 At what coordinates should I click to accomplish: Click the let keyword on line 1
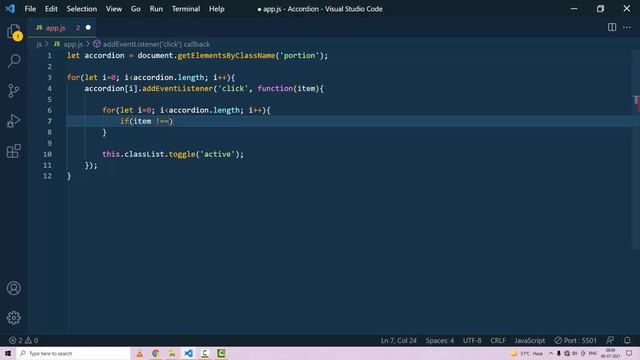pos(73,56)
